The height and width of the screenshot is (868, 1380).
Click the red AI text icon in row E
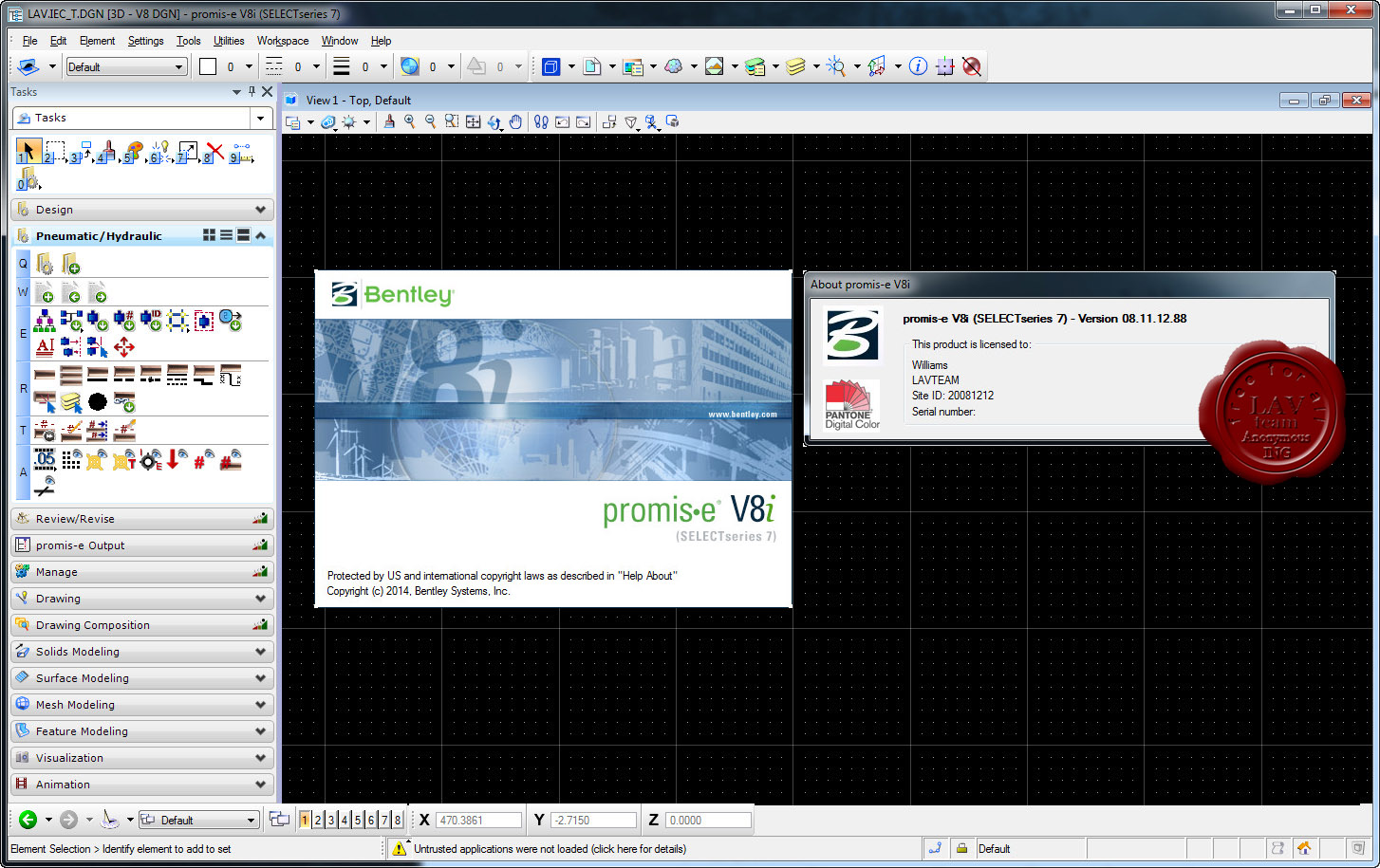(45, 346)
